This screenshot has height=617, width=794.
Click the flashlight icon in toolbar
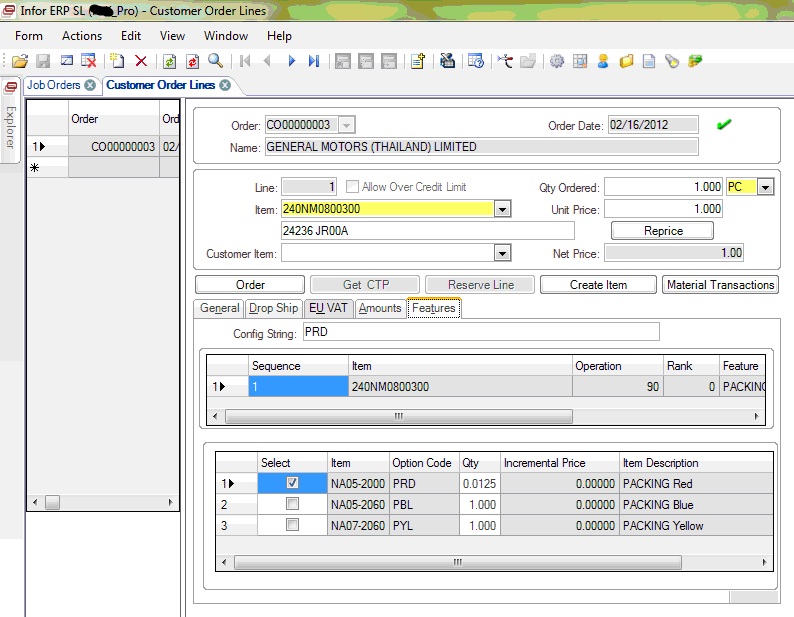(x=672, y=61)
